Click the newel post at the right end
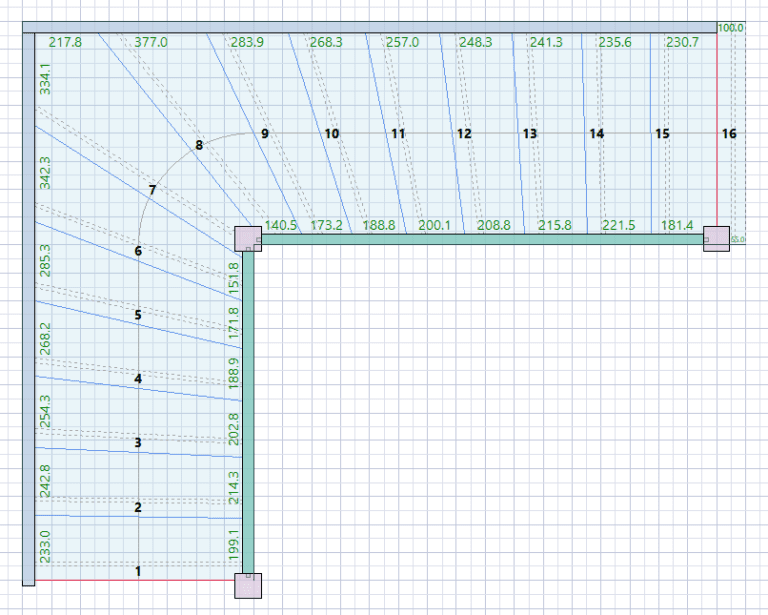768x615 pixels. [716, 239]
